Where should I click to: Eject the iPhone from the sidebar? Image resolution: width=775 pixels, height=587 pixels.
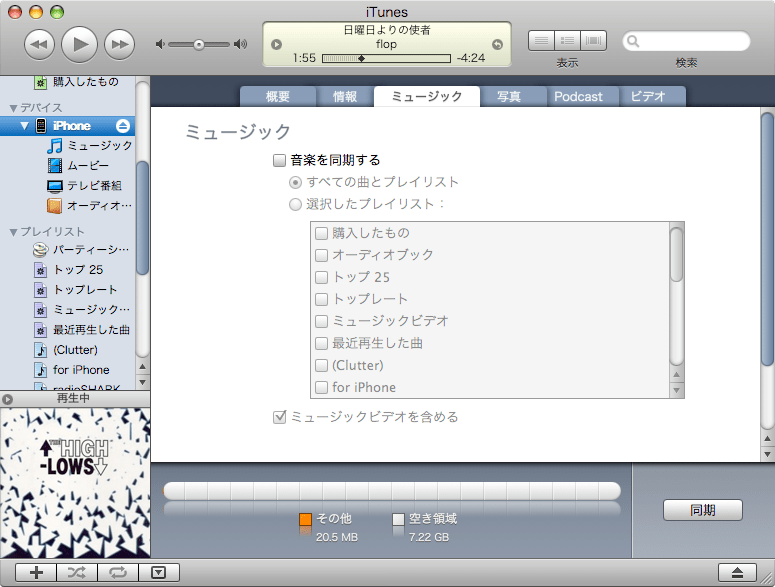pos(123,126)
